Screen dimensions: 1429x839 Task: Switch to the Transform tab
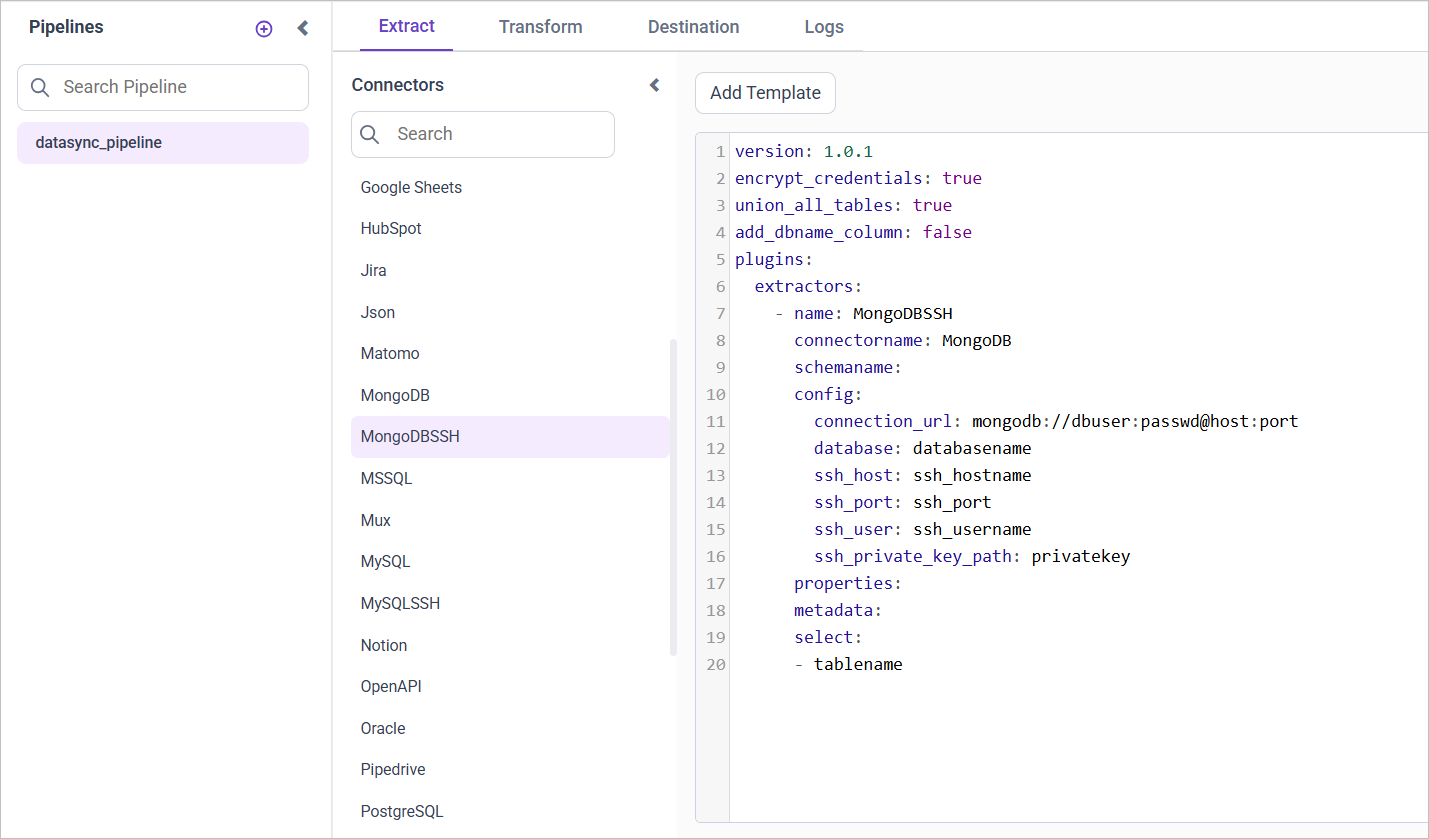point(540,27)
